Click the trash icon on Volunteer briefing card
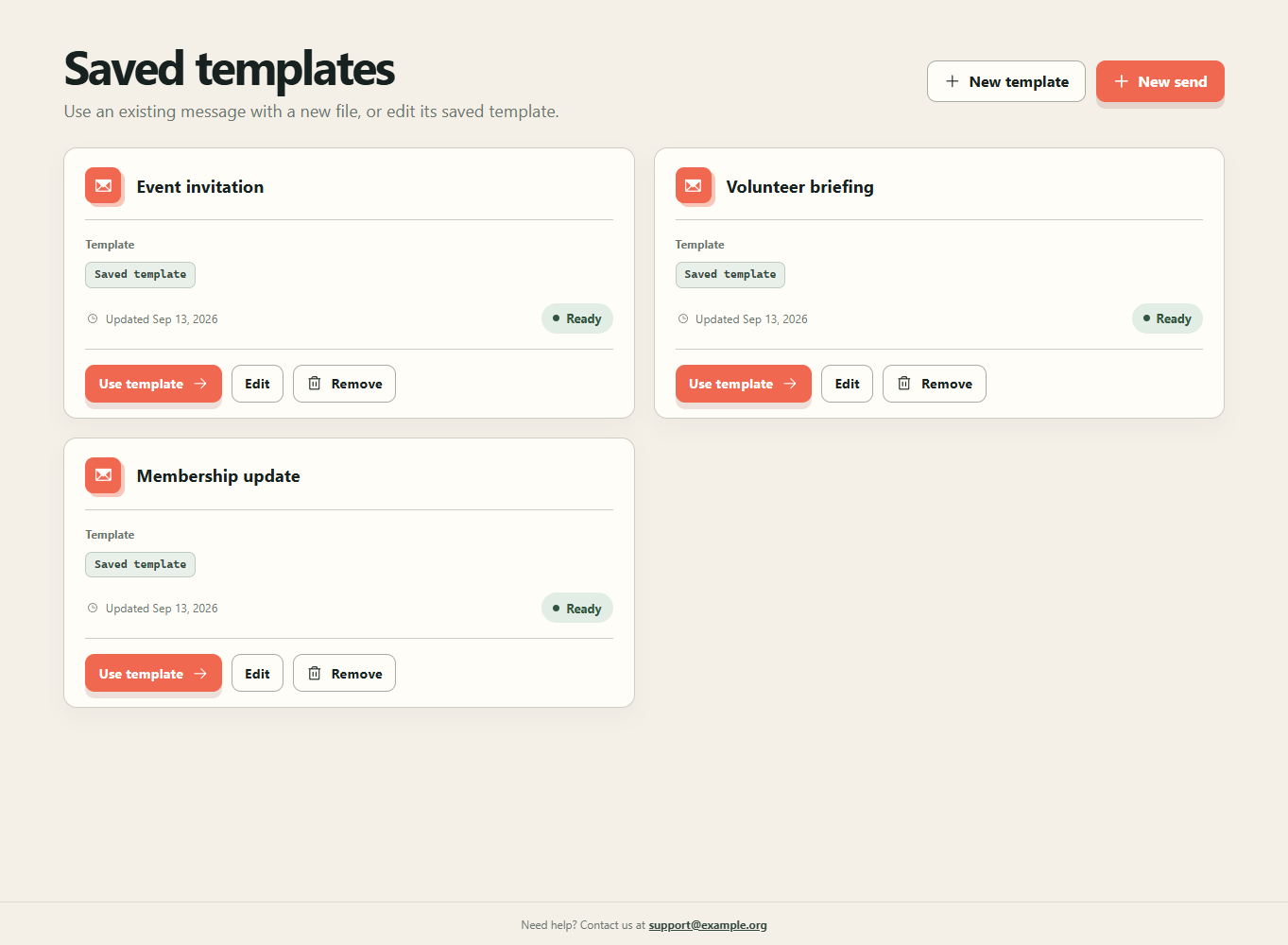Viewport: 1288px width, 945px height. pos(904,384)
